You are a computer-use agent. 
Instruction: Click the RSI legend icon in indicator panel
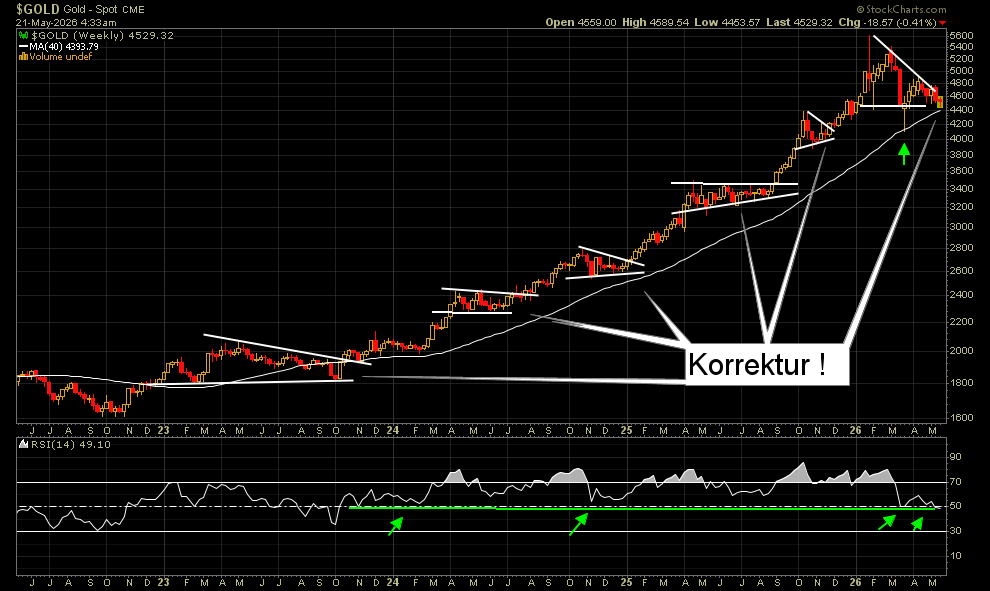pyautogui.click(x=24, y=445)
